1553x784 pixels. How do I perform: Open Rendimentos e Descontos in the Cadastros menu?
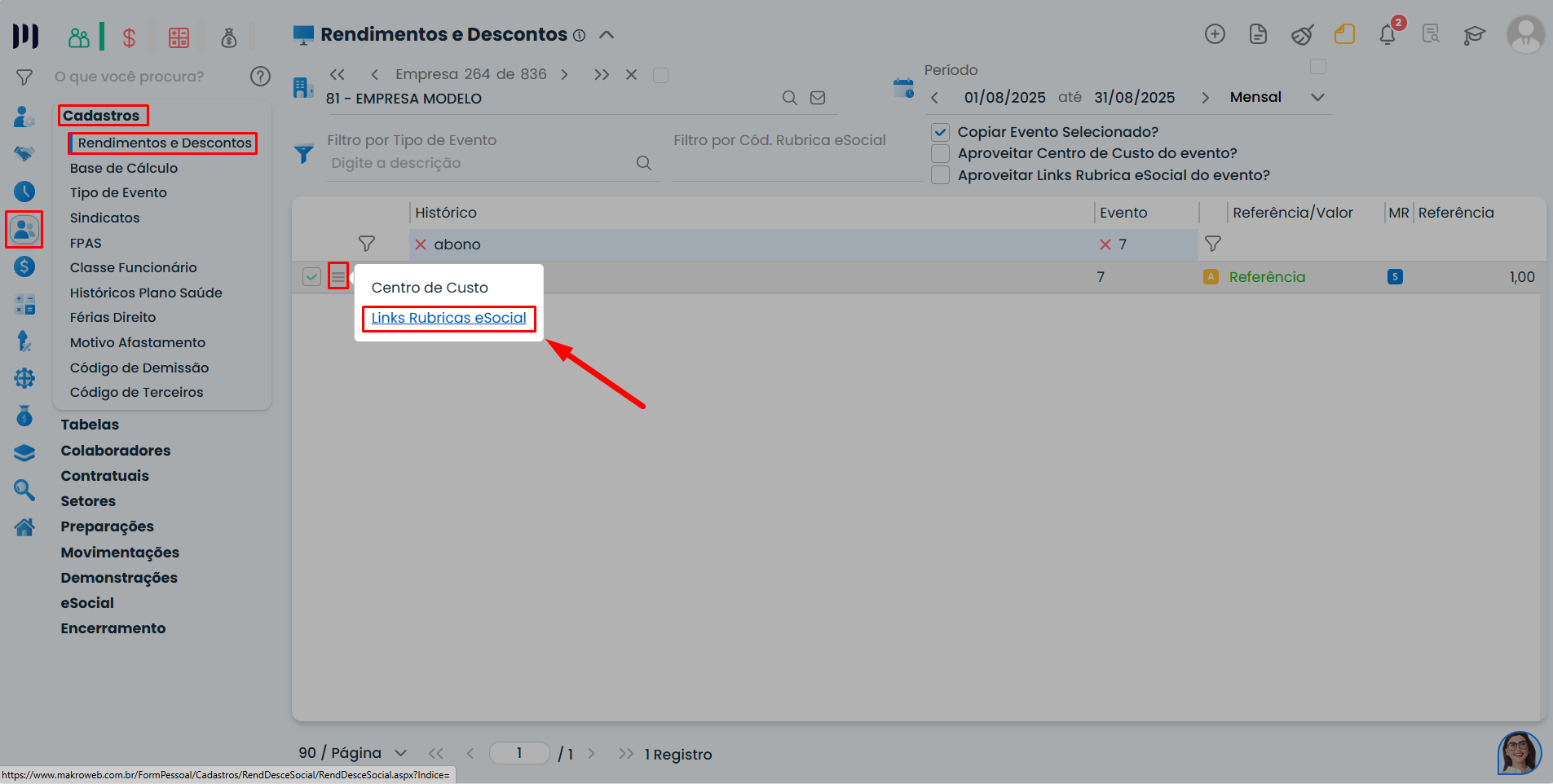click(165, 143)
